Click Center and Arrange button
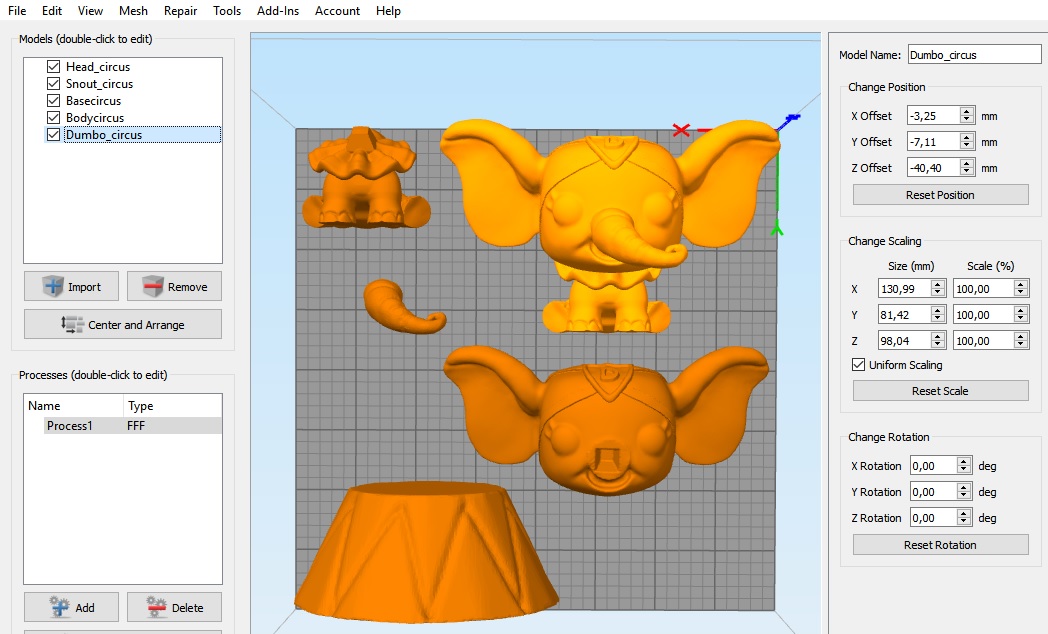The height and width of the screenshot is (634, 1048). click(123, 325)
